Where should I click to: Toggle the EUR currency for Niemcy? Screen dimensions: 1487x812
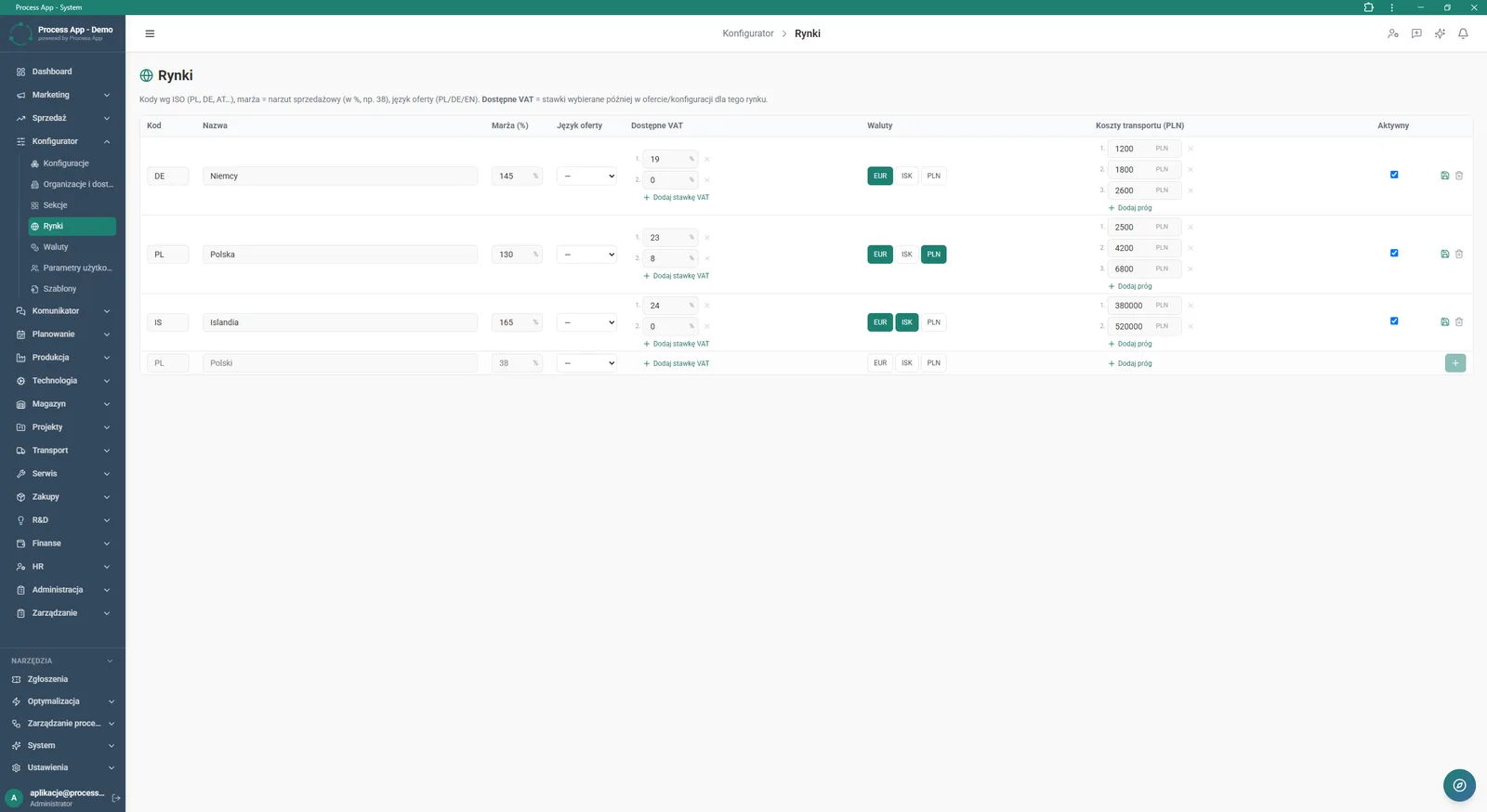[880, 176]
